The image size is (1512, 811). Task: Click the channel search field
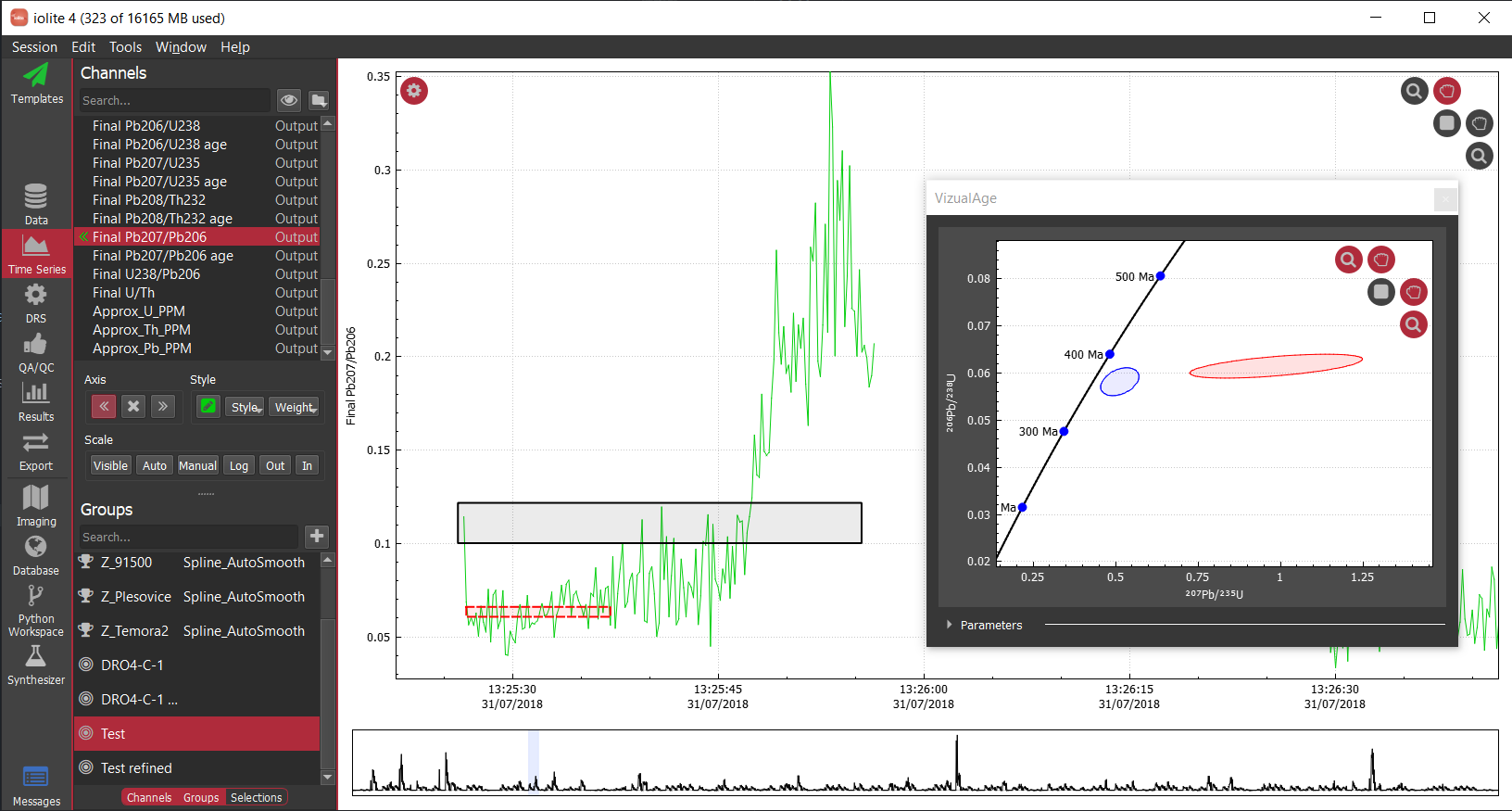tap(174, 100)
